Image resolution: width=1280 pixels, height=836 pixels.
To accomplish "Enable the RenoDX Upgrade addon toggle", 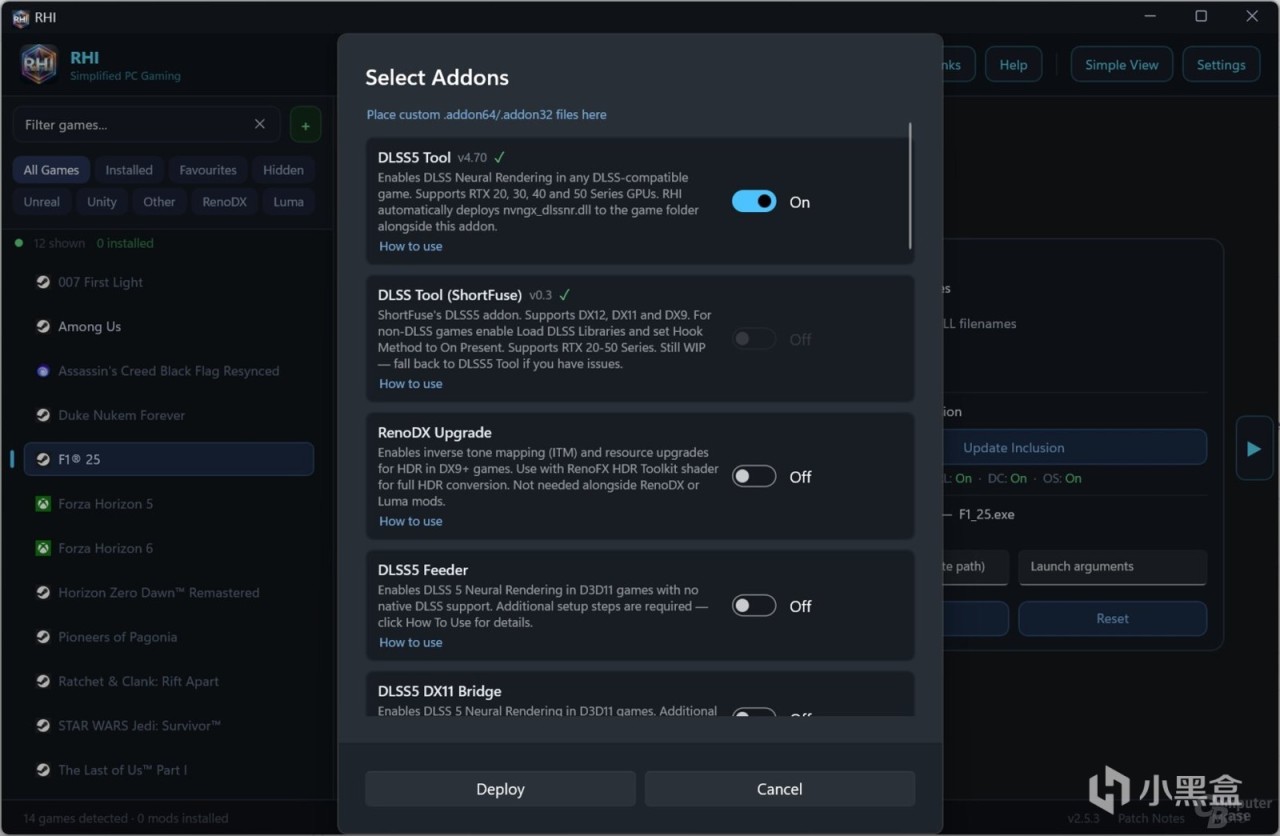I will click(x=754, y=477).
